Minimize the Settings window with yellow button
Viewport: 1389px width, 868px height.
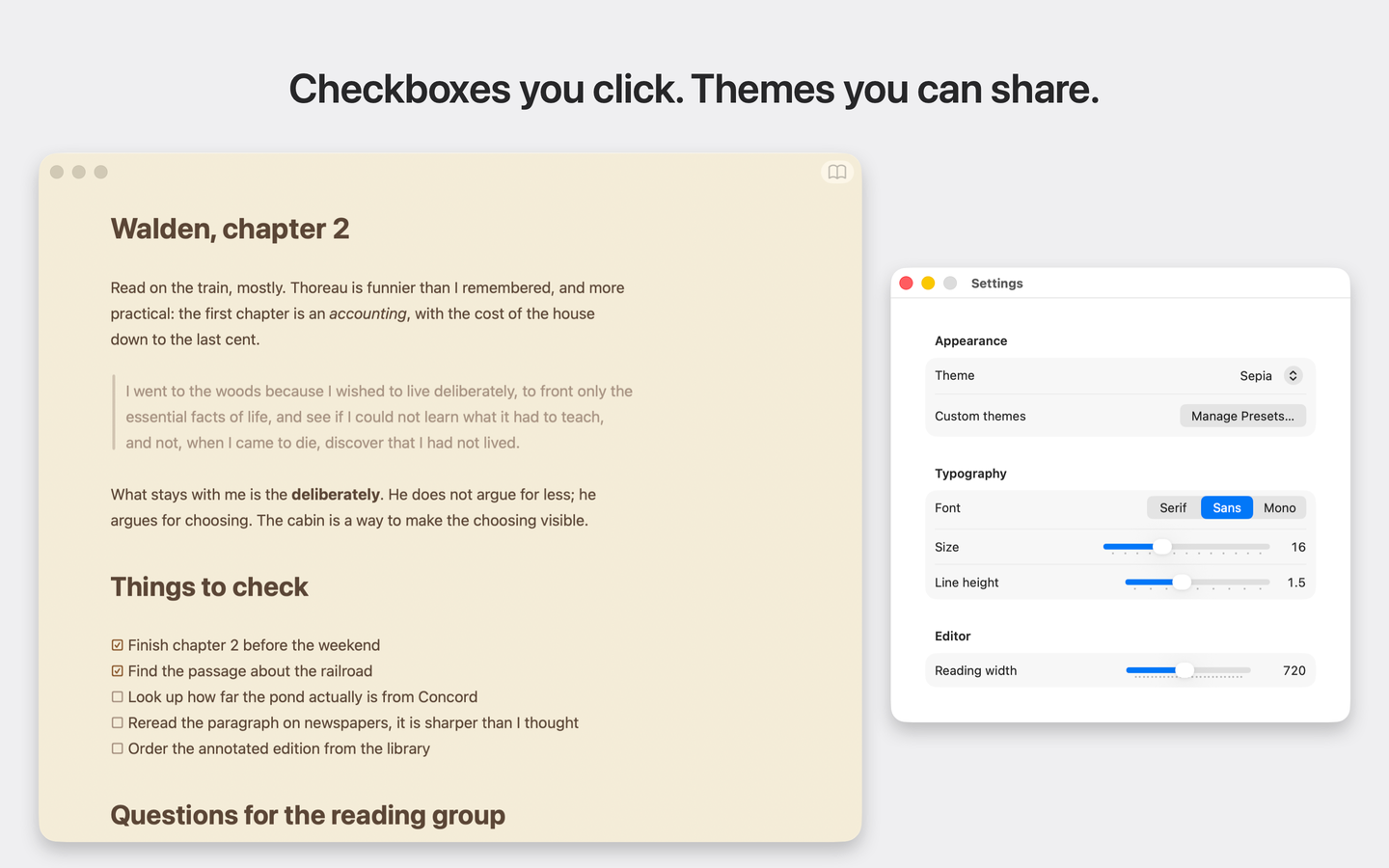pyautogui.click(x=928, y=283)
